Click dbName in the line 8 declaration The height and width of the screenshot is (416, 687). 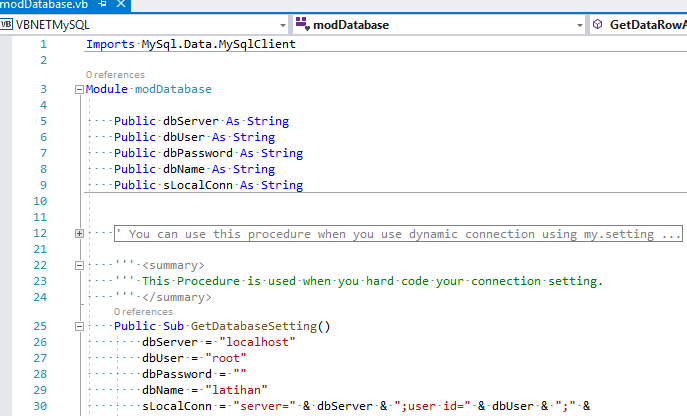(x=184, y=169)
